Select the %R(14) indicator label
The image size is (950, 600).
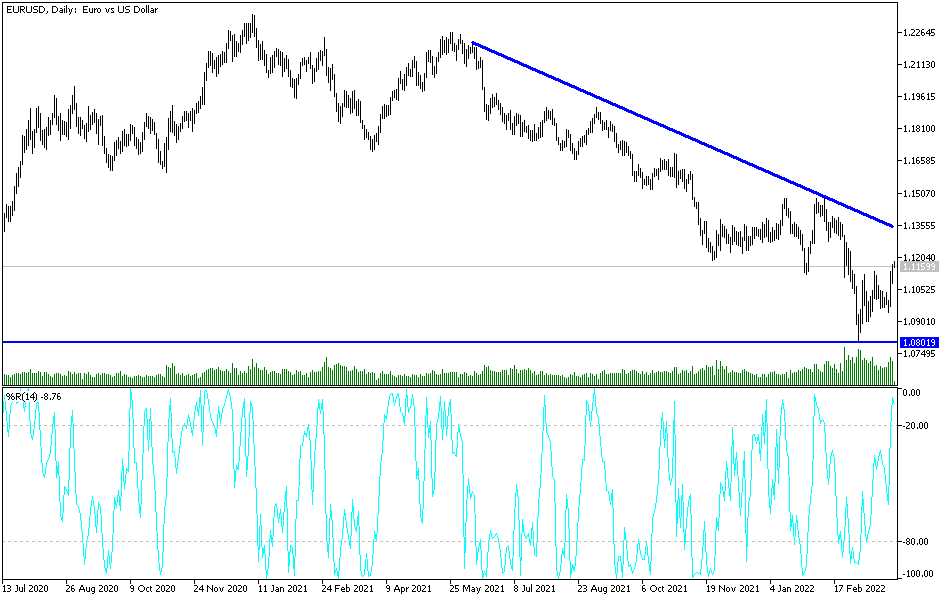22,396
